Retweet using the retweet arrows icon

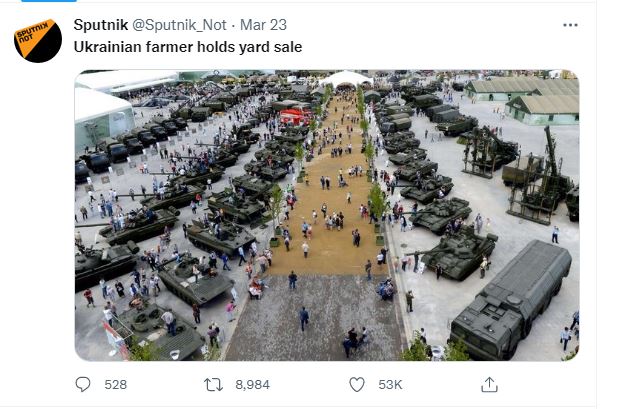[x=213, y=384]
